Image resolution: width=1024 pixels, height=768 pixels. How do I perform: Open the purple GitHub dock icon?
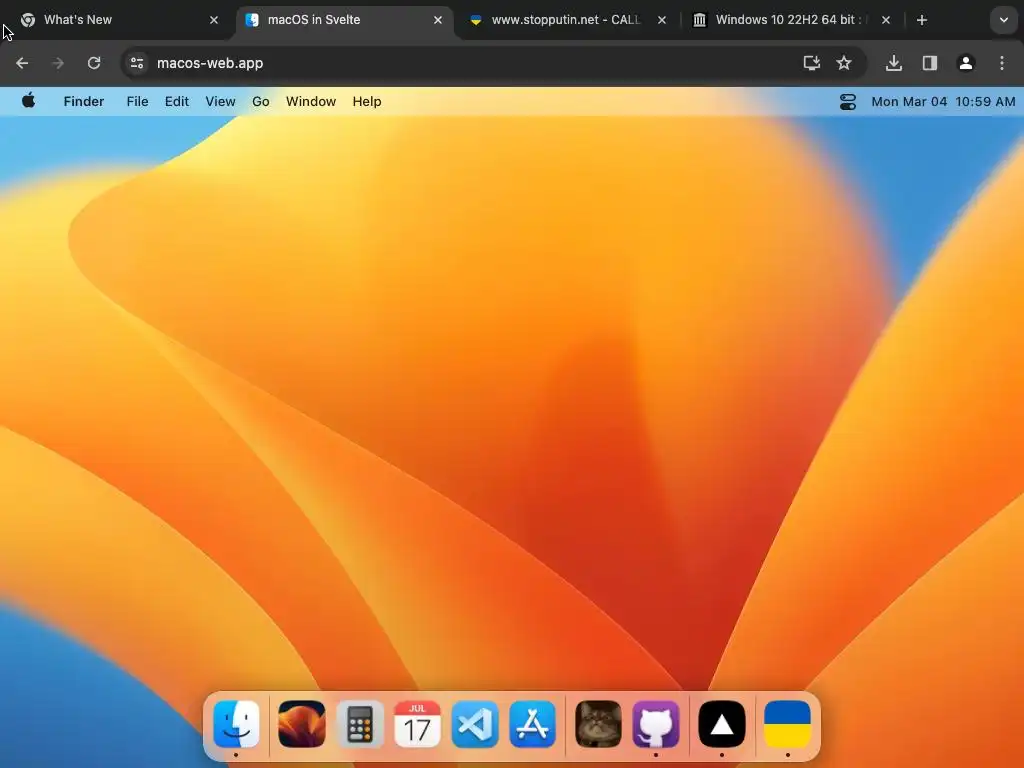pos(656,724)
